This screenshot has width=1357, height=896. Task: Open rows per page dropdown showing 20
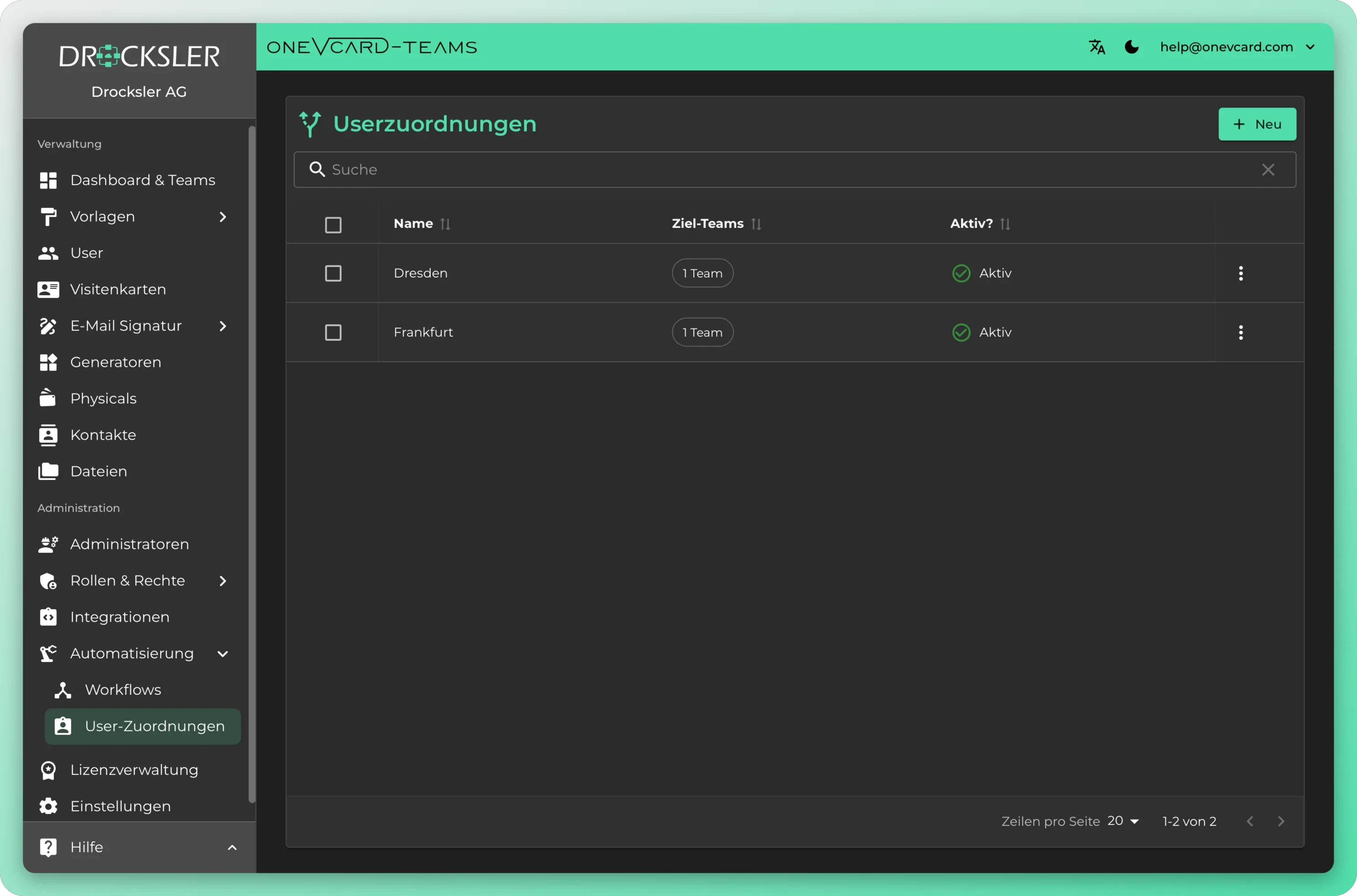pyautogui.click(x=1123, y=821)
